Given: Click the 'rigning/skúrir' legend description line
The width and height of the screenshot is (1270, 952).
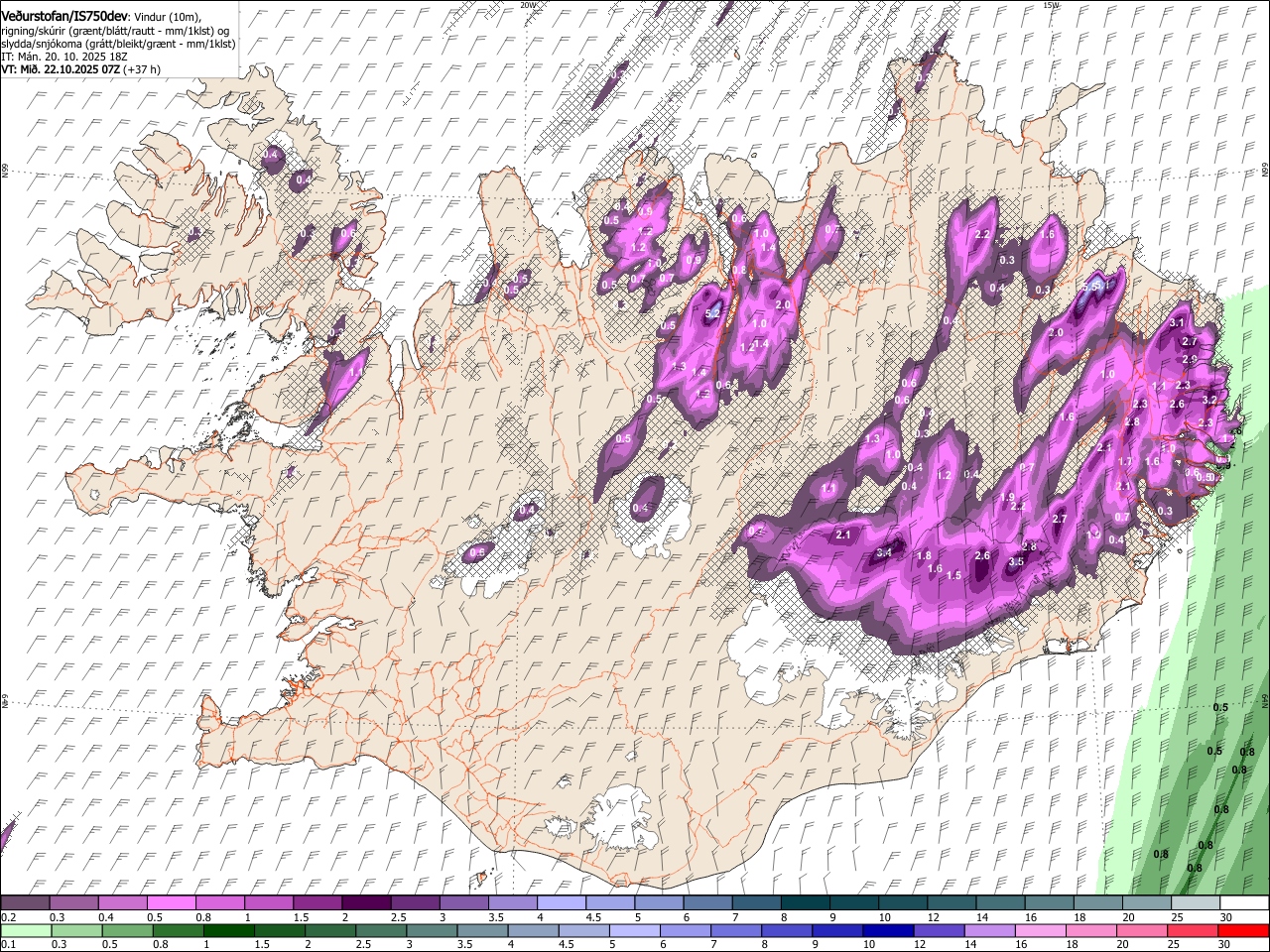Looking at the screenshot, I should [115, 31].
